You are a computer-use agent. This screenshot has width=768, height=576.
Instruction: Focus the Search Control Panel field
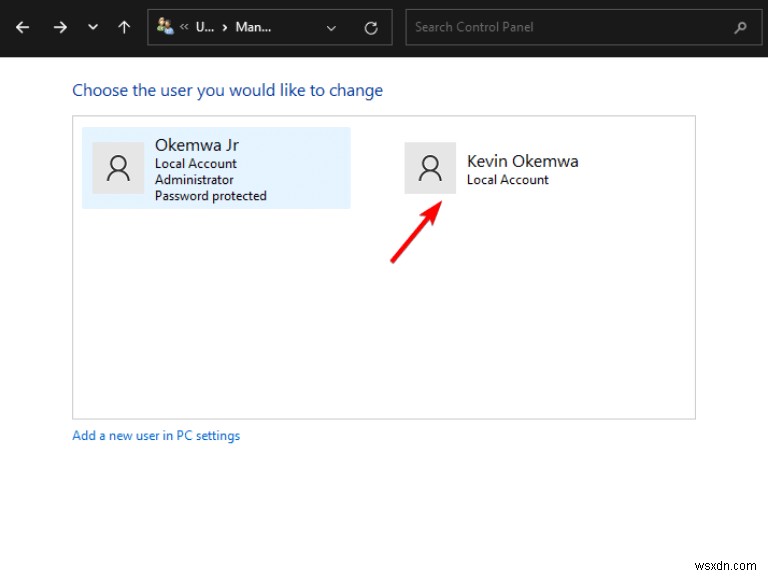[583, 27]
